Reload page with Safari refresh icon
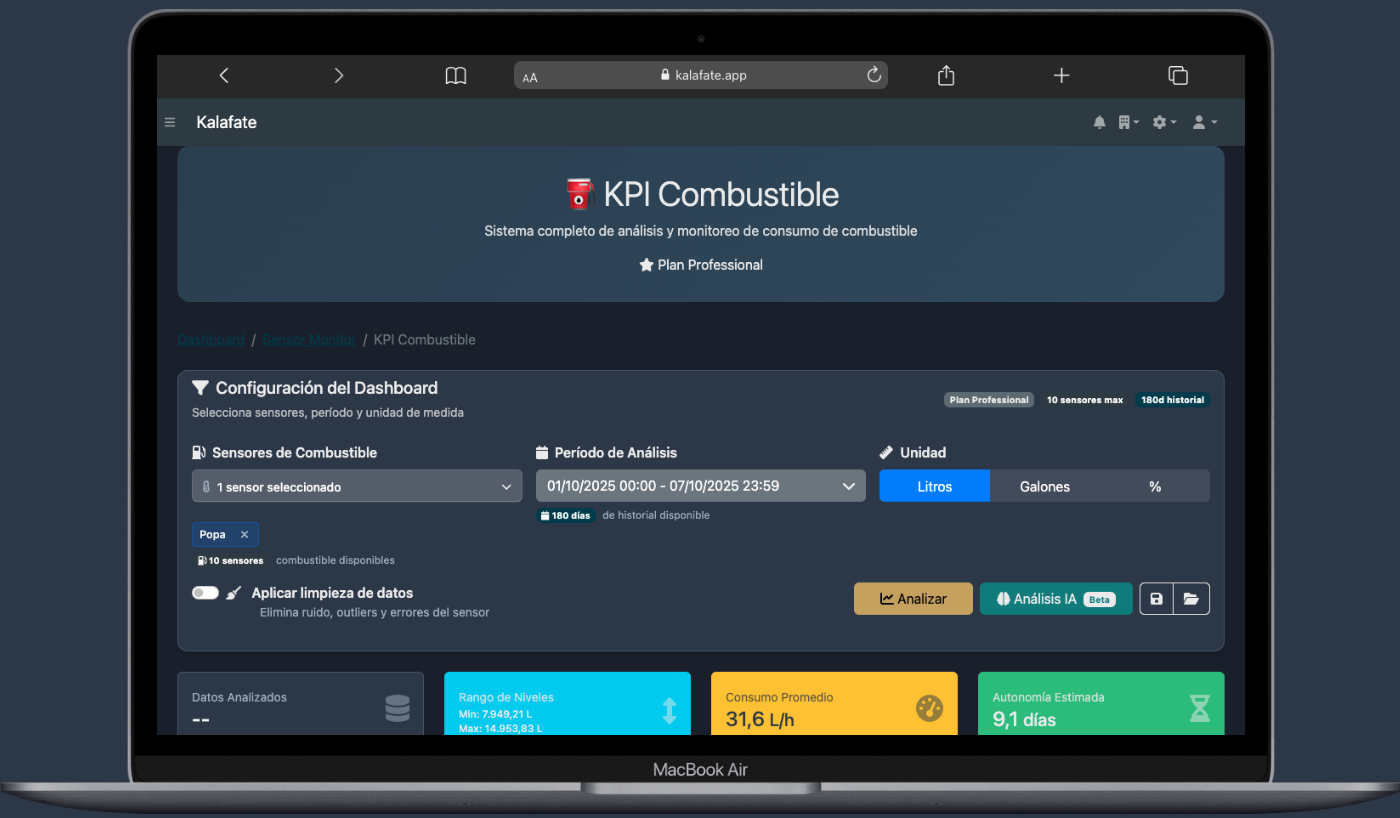The height and width of the screenshot is (818, 1400). 873,75
